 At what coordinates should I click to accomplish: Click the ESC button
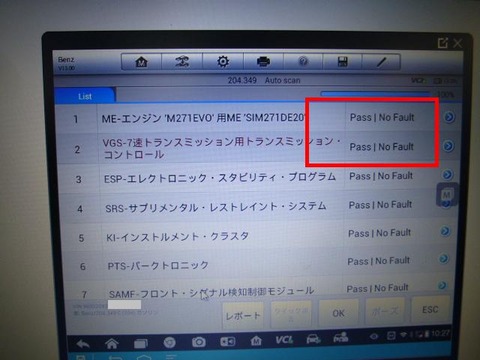[430, 310]
